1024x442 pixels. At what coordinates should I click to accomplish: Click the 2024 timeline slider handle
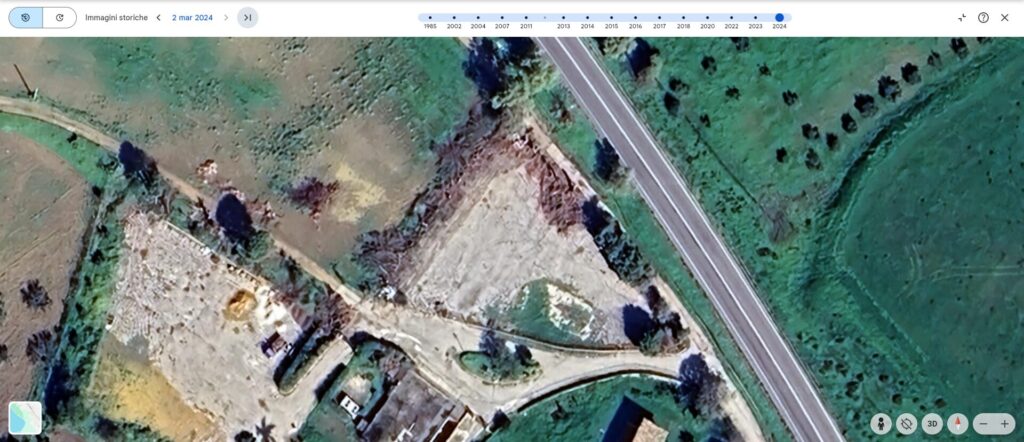pos(779,18)
